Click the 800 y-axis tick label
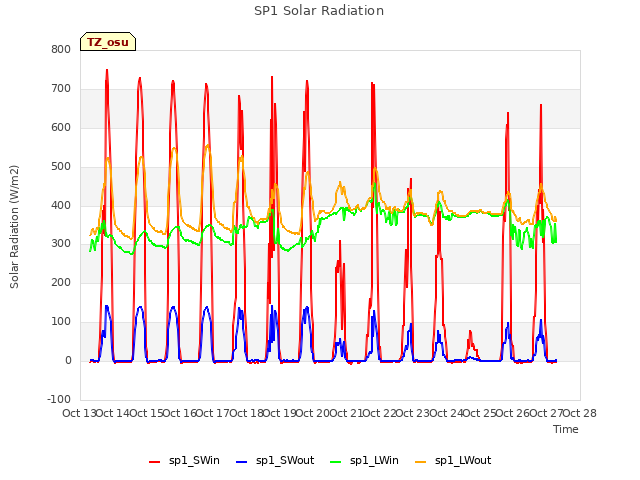Viewport: 640px width, 480px height. click(x=61, y=49)
